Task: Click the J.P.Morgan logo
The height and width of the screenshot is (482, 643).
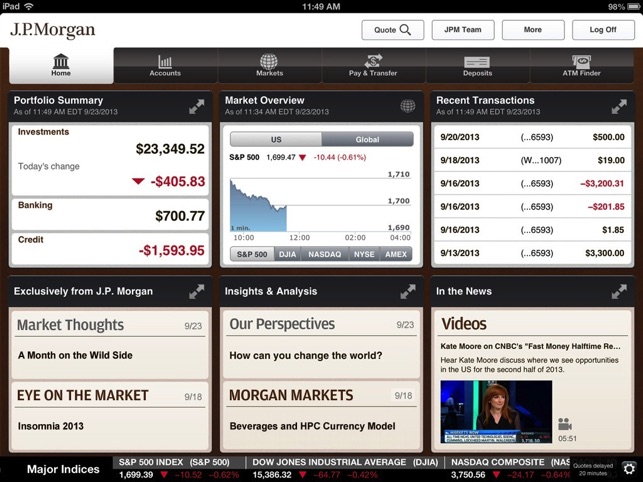Action: pos(52,30)
